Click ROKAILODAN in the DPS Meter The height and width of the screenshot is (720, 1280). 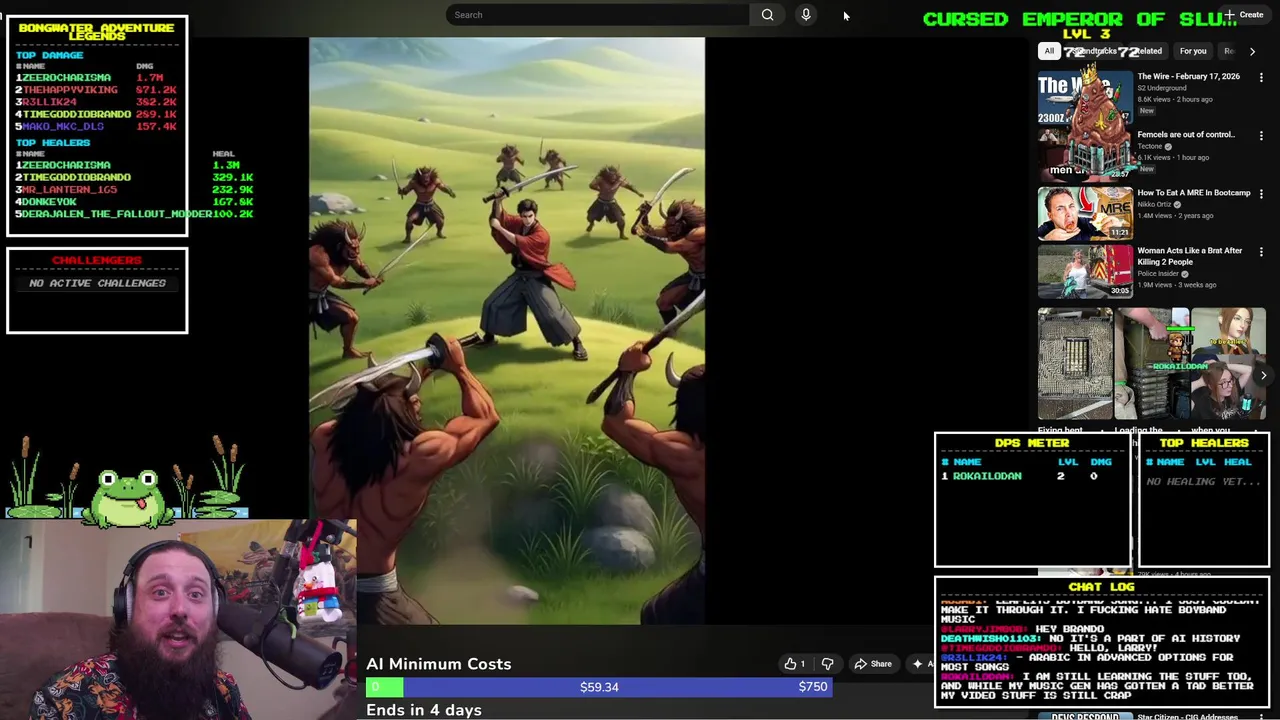(x=987, y=476)
